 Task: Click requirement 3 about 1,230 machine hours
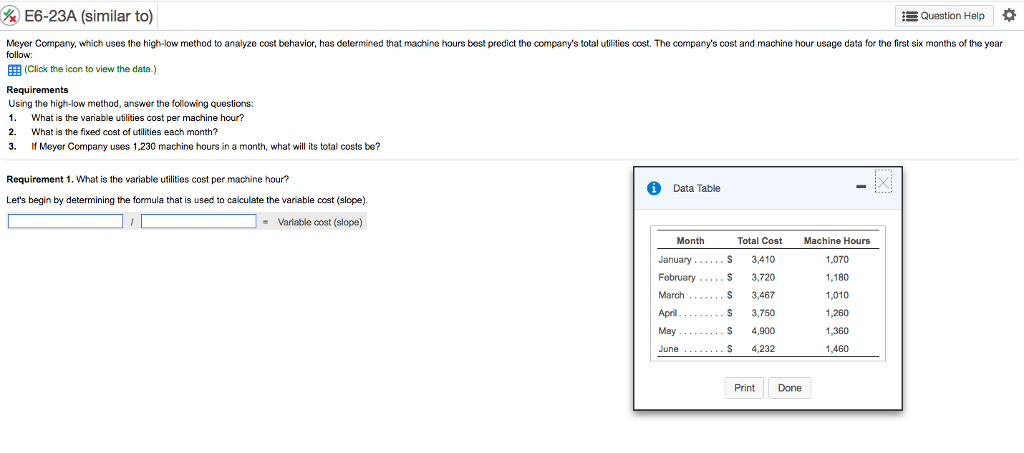(x=206, y=146)
